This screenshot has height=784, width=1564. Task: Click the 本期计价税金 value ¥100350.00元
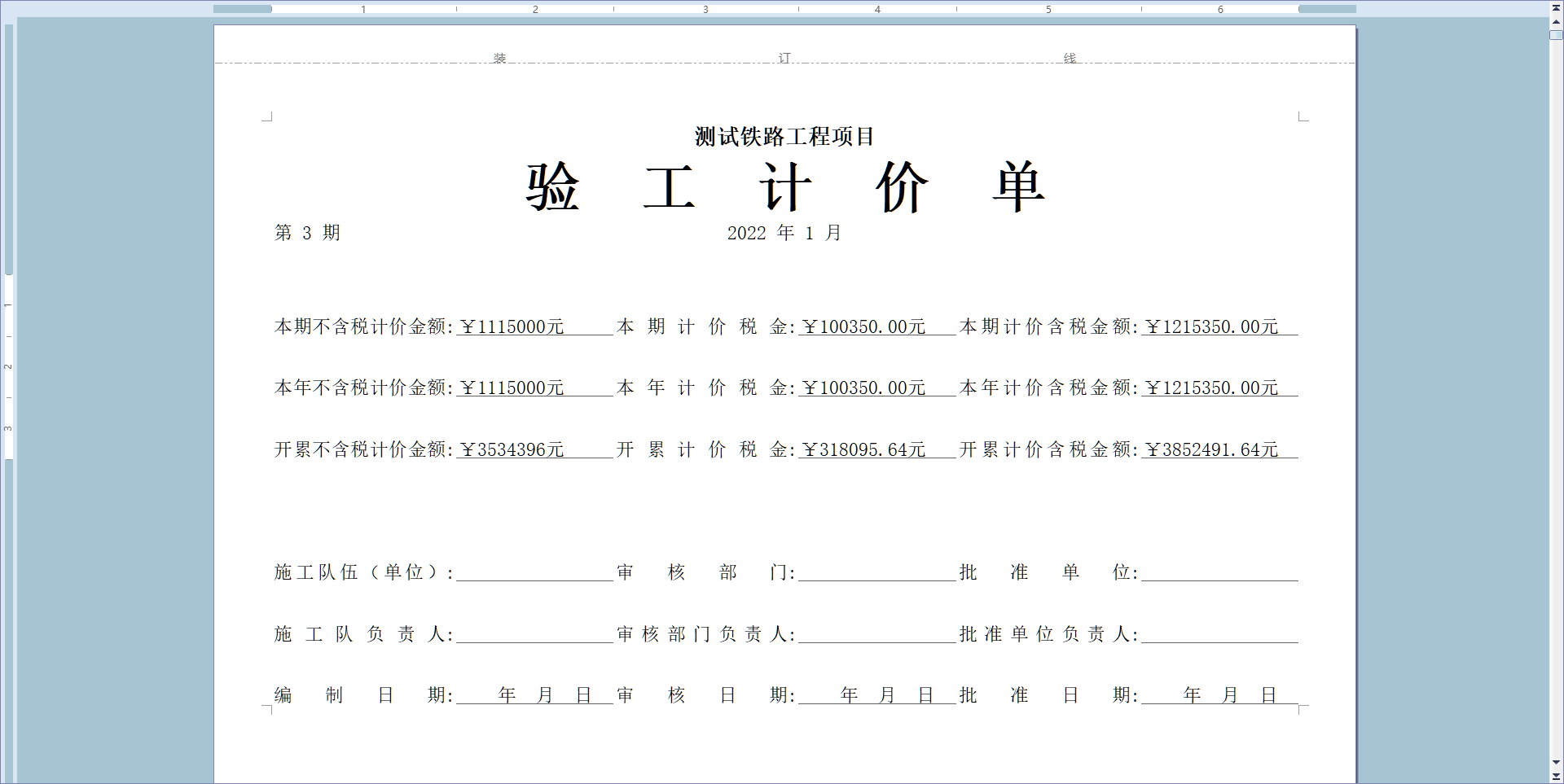[864, 327]
